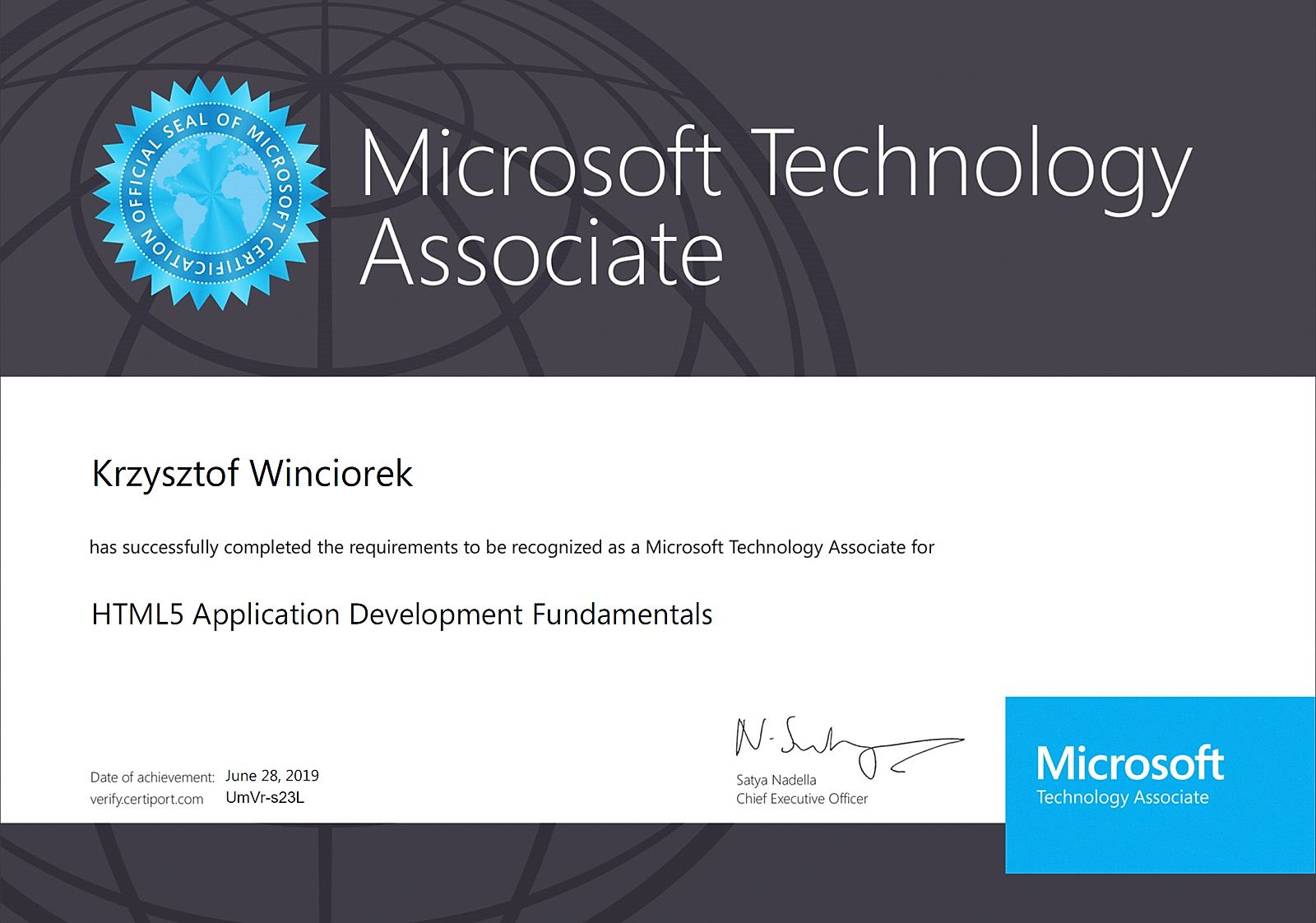Click the word Associate in the large title
The image size is (1316, 923).
point(542,253)
